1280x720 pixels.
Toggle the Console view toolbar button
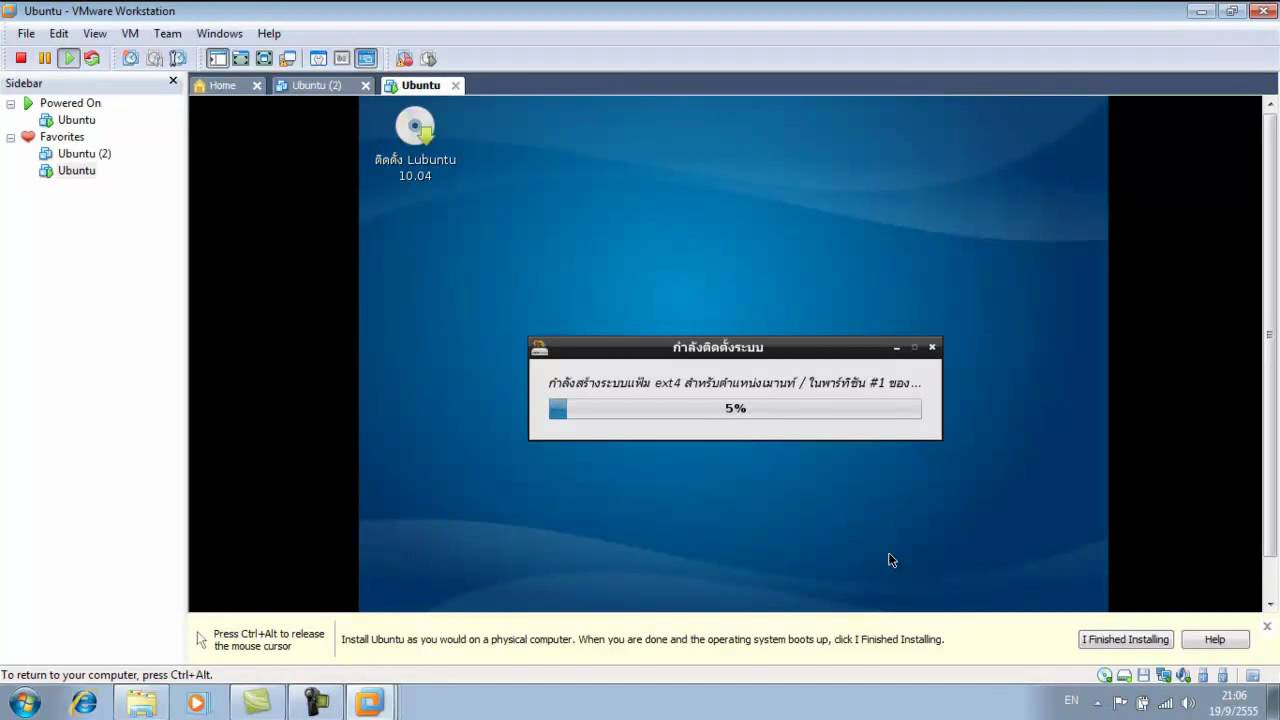click(x=366, y=58)
